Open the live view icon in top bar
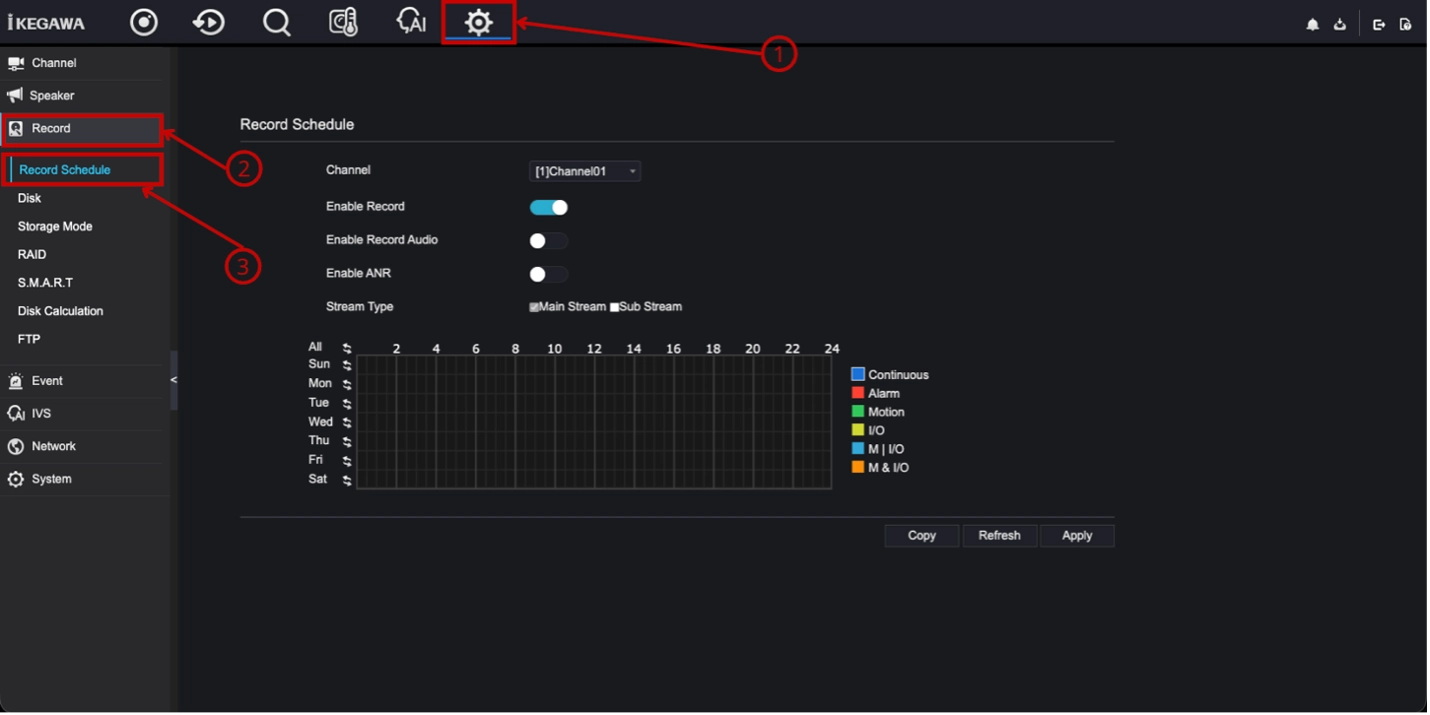Viewport: 1430px width, 715px height. 144,22
